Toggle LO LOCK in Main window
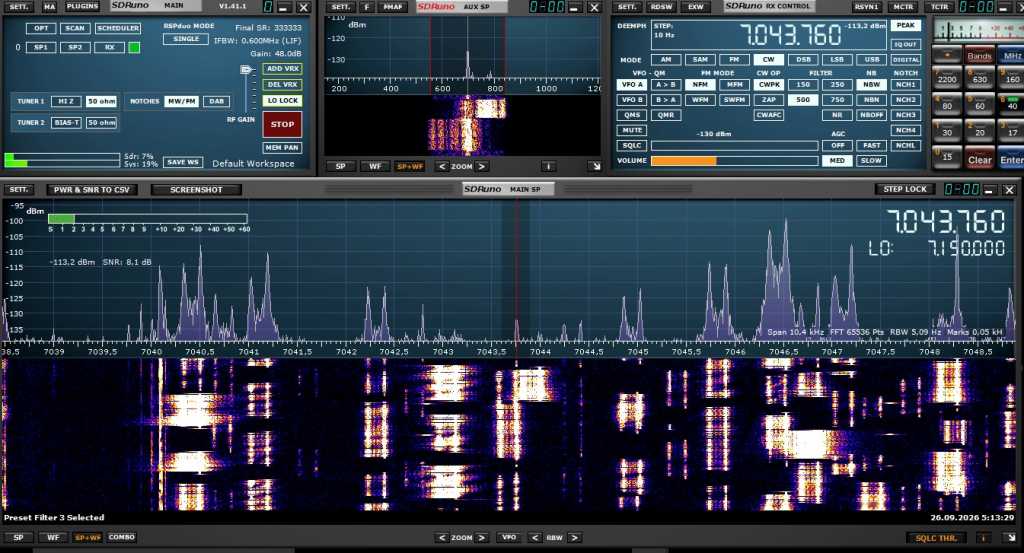1024x553 pixels. click(283, 101)
